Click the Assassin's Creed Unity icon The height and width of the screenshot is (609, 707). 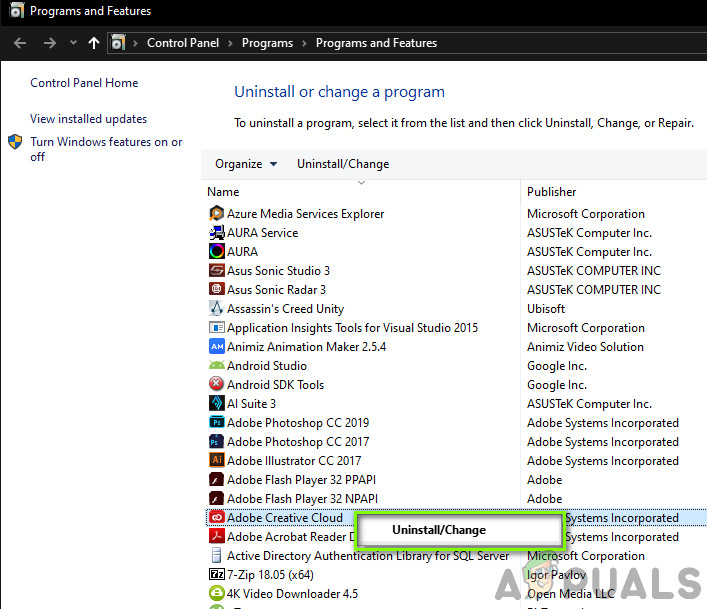click(x=216, y=308)
